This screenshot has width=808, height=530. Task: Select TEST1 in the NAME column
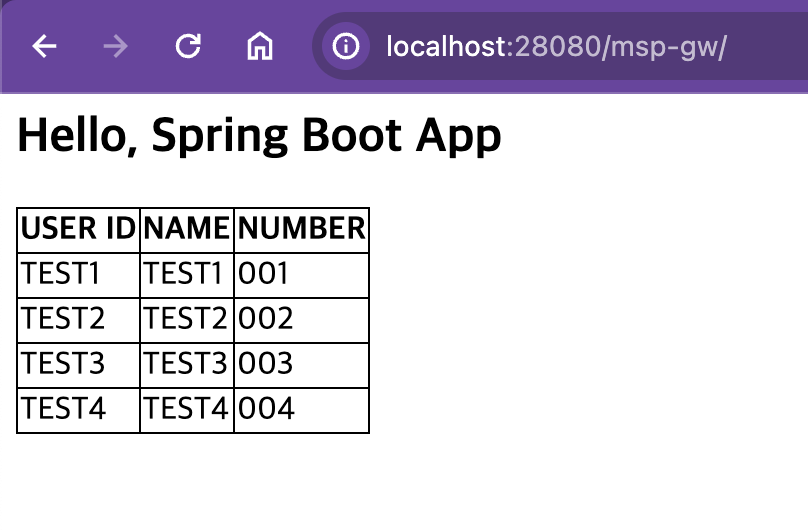coord(187,275)
